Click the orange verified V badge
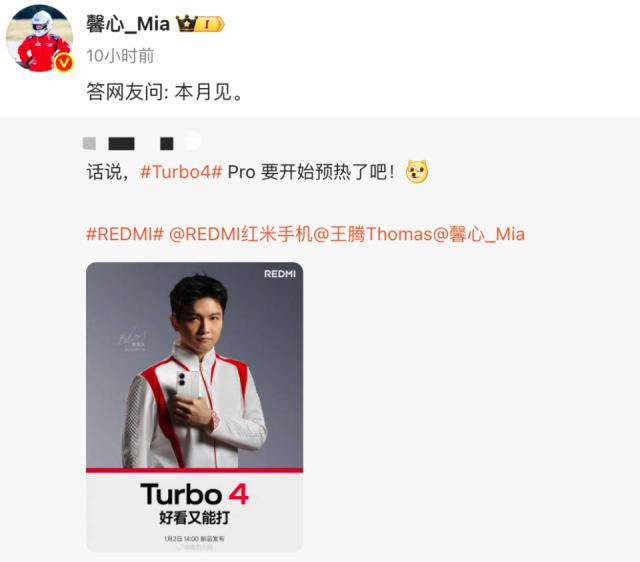 click(x=64, y=62)
